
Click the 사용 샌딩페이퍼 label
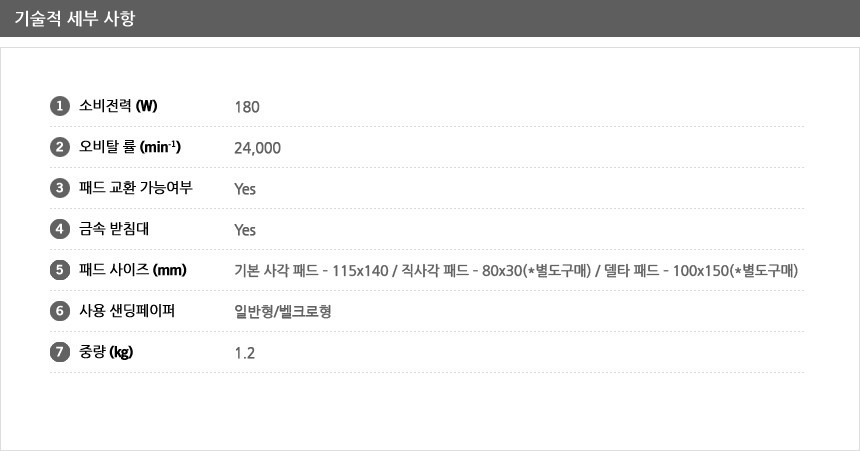coord(127,311)
